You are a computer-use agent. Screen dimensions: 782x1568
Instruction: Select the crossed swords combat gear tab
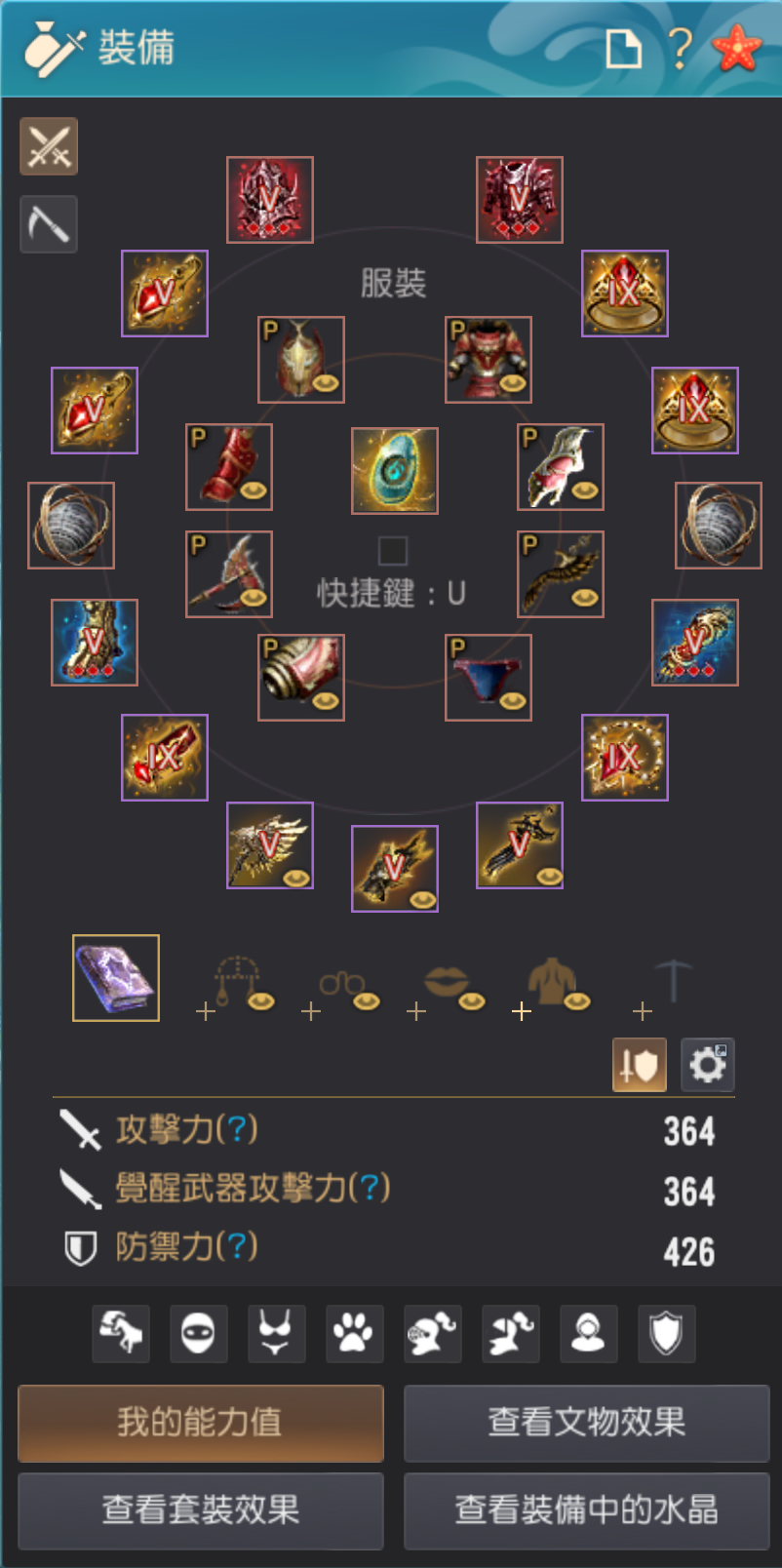pos(49,147)
